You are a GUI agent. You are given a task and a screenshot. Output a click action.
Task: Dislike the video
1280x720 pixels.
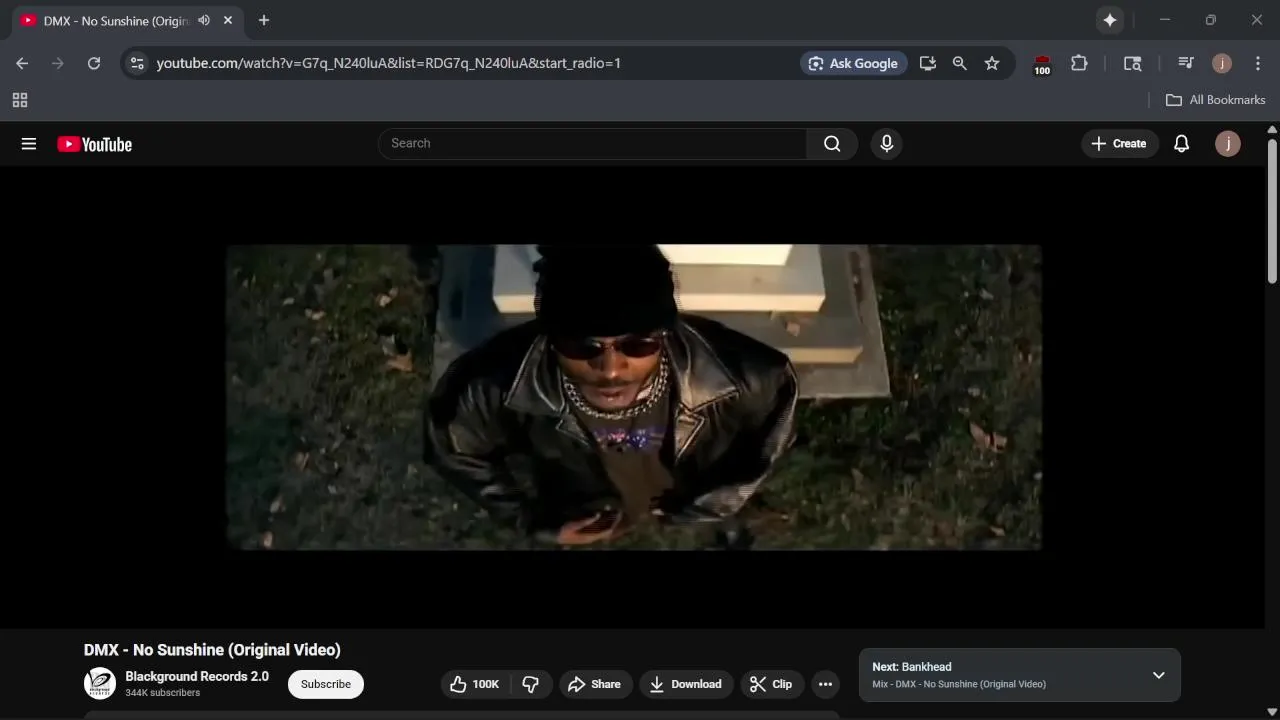coord(531,684)
